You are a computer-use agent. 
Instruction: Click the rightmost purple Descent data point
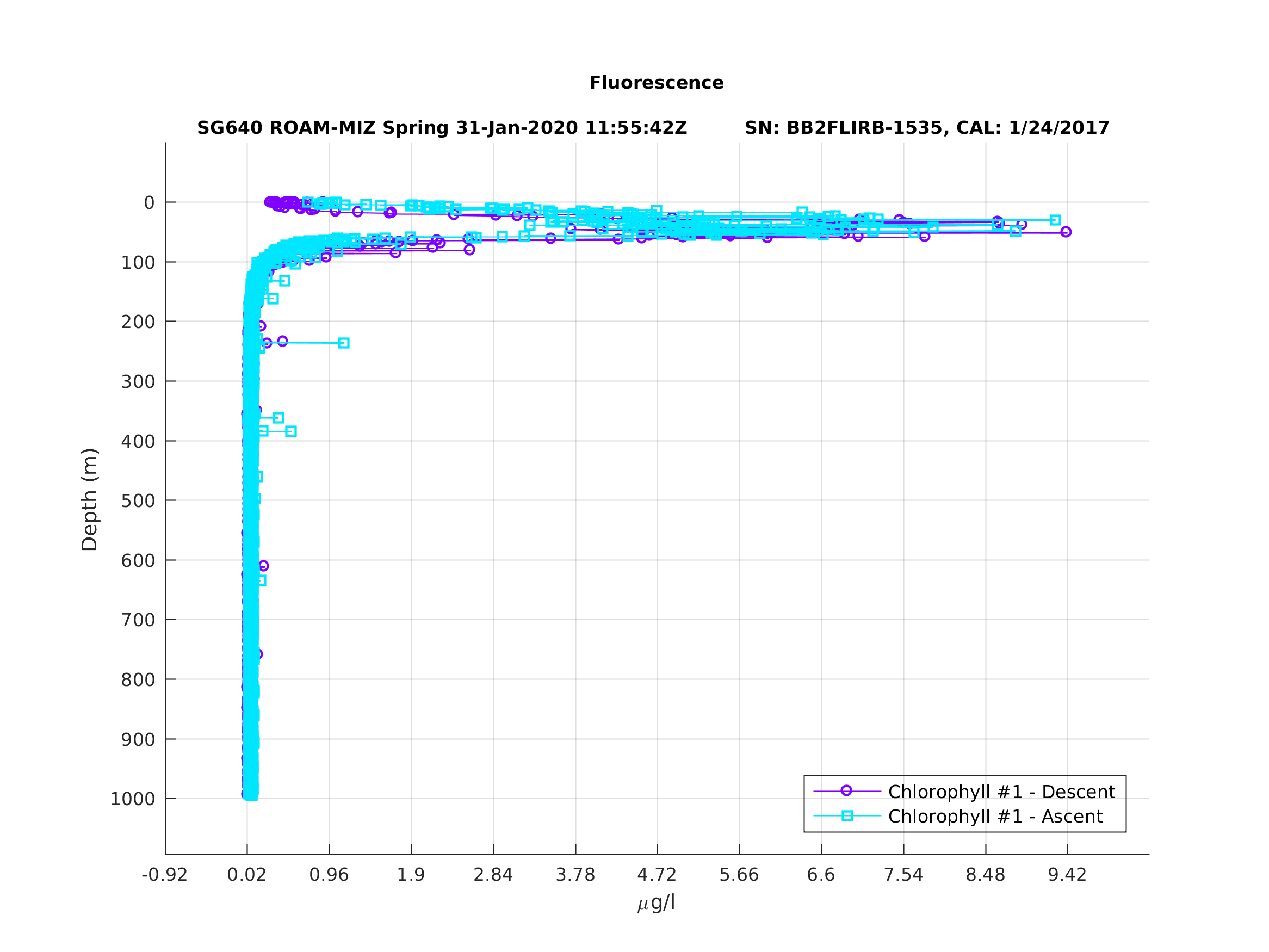(1066, 232)
